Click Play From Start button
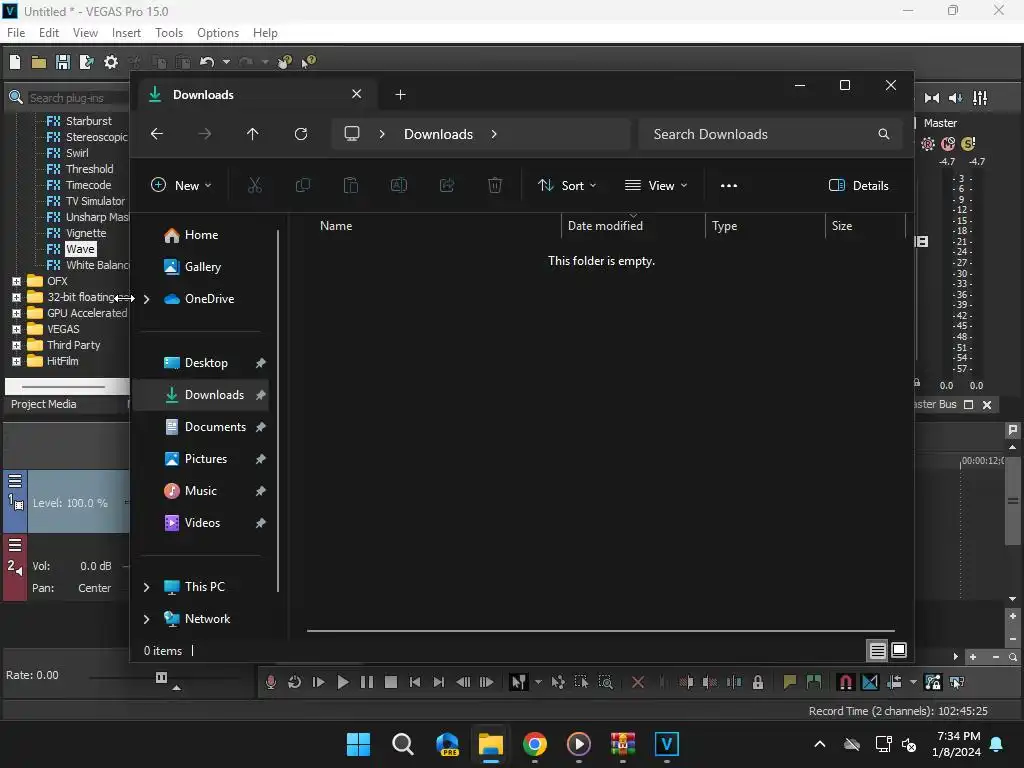 pos(319,682)
